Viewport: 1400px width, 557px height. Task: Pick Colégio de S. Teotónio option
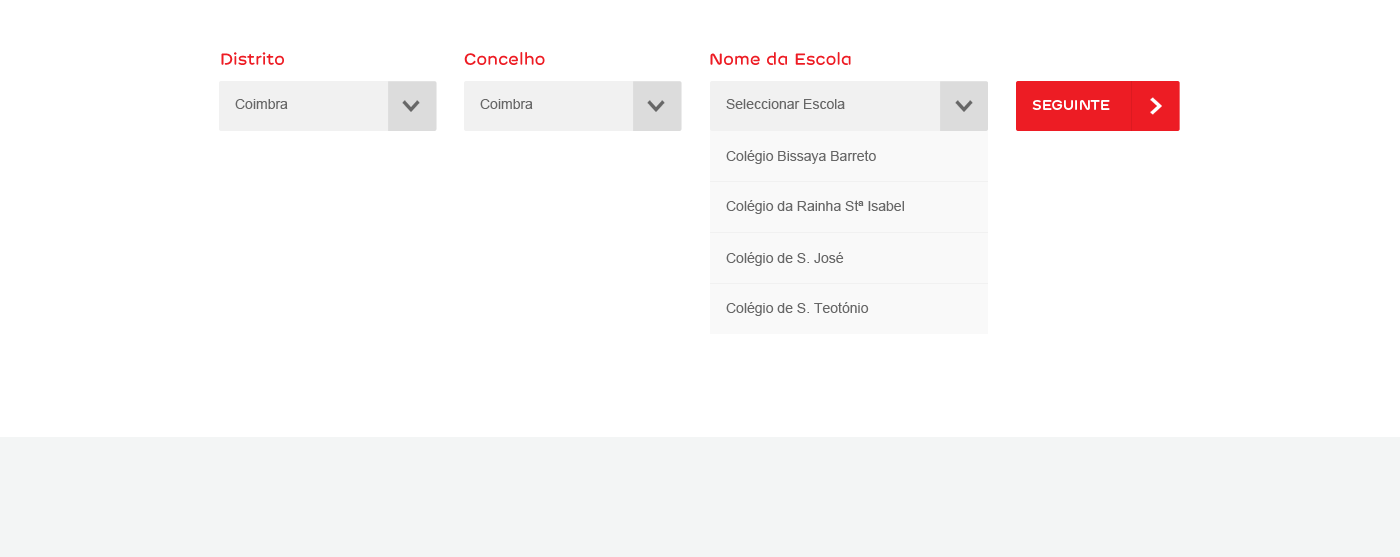(849, 309)
